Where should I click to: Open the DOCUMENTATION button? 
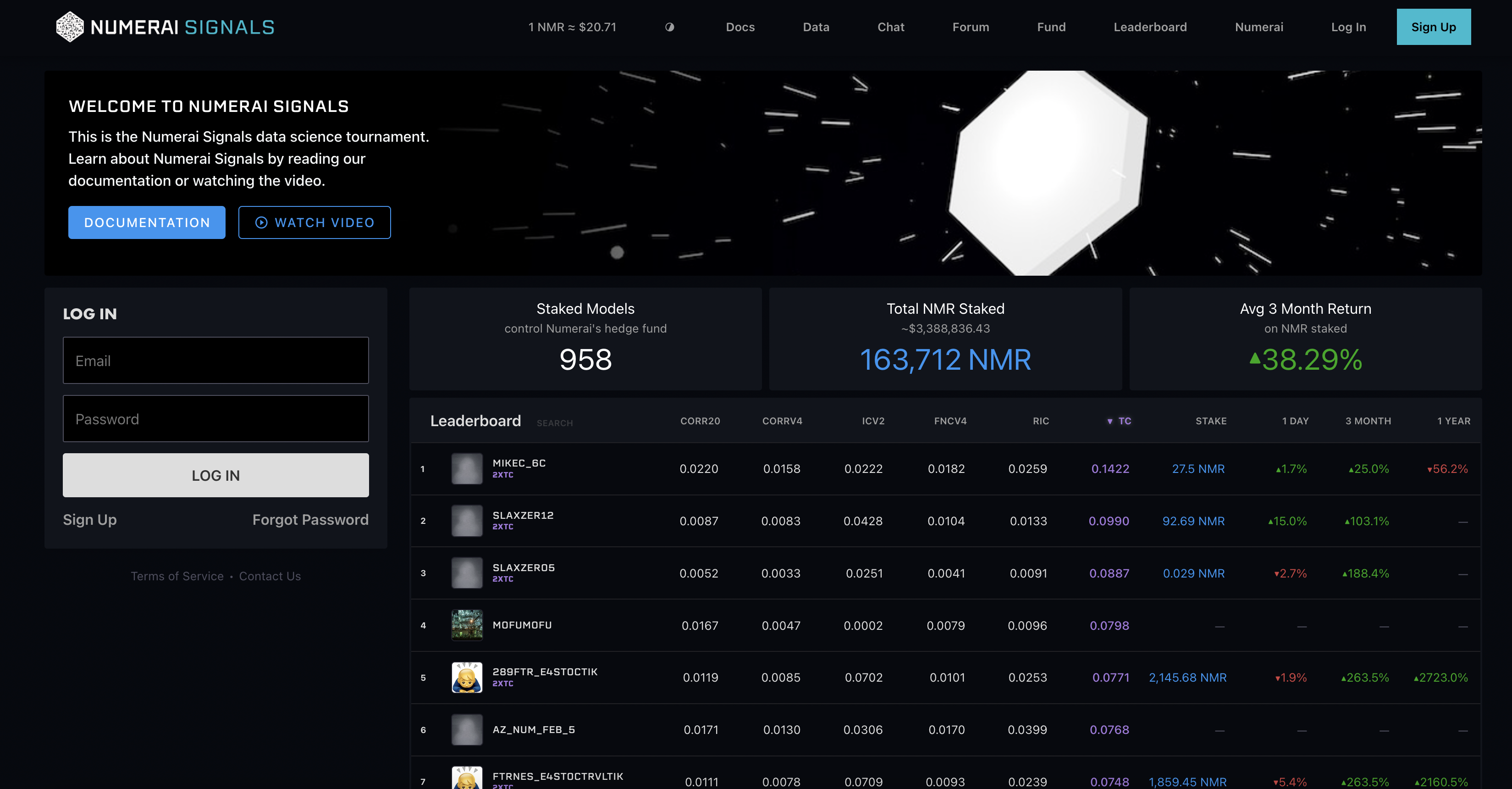pyautogui.click(x=147, y=222)
